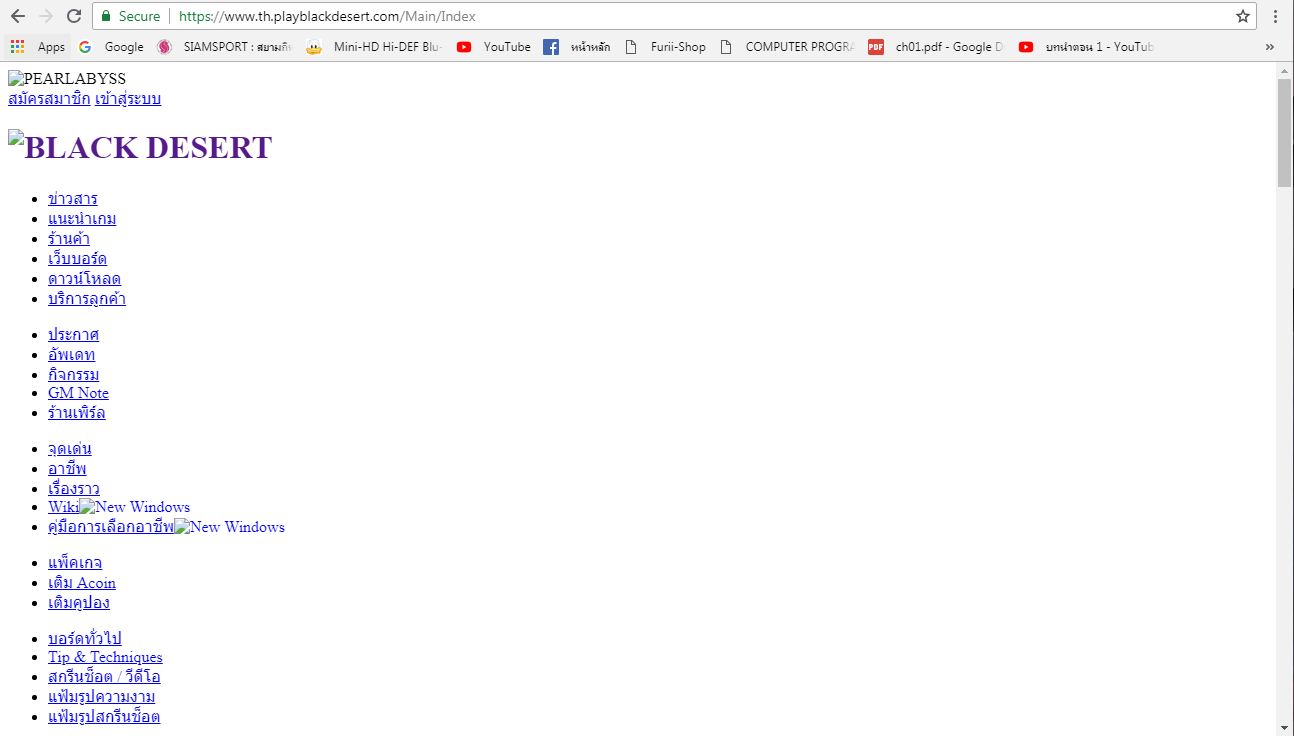Click the PEARLABYSS logo image
The width and height of the screenshot is (1294, 736).
click(x=67, y=79)
